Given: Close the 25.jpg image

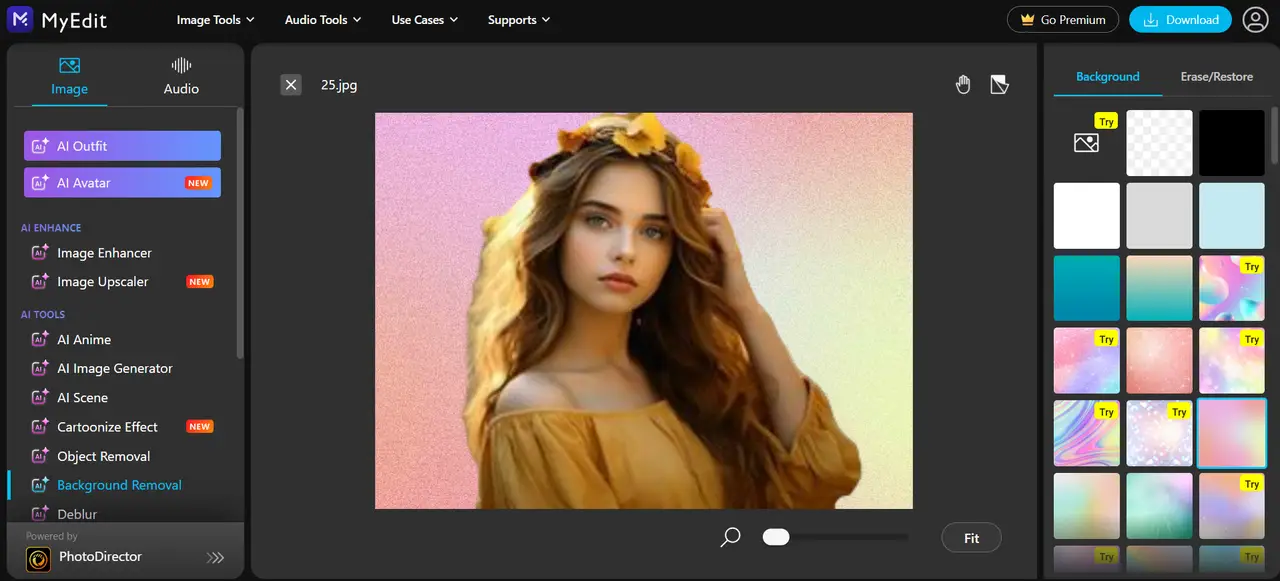Looking at the screenshot, I should pos(291,84).
